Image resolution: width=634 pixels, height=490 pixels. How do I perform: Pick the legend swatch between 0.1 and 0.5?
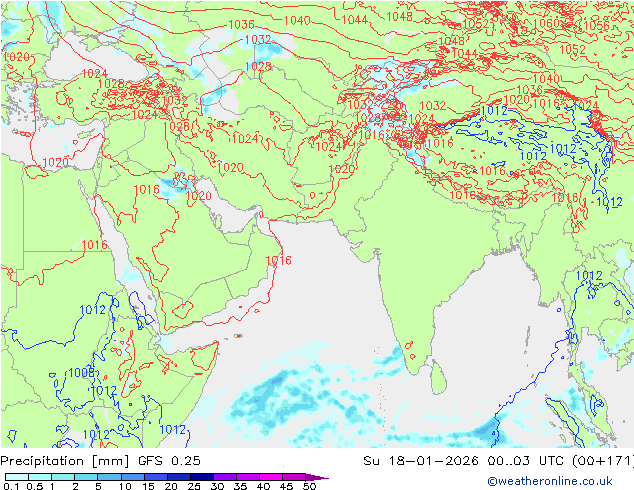(17, 477)
